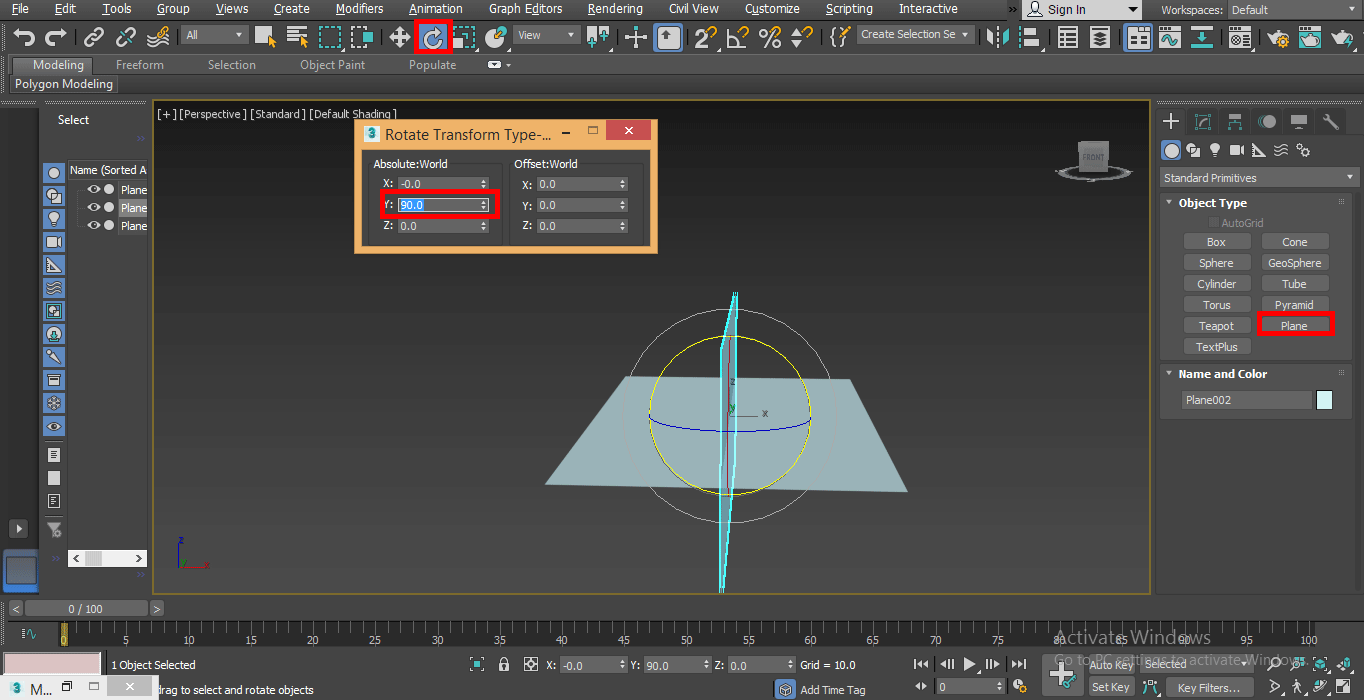Image resolution: width=1364 pixels, height=700 pixels.
Task: Select the Select and Move tool
Action: point(400,37)
